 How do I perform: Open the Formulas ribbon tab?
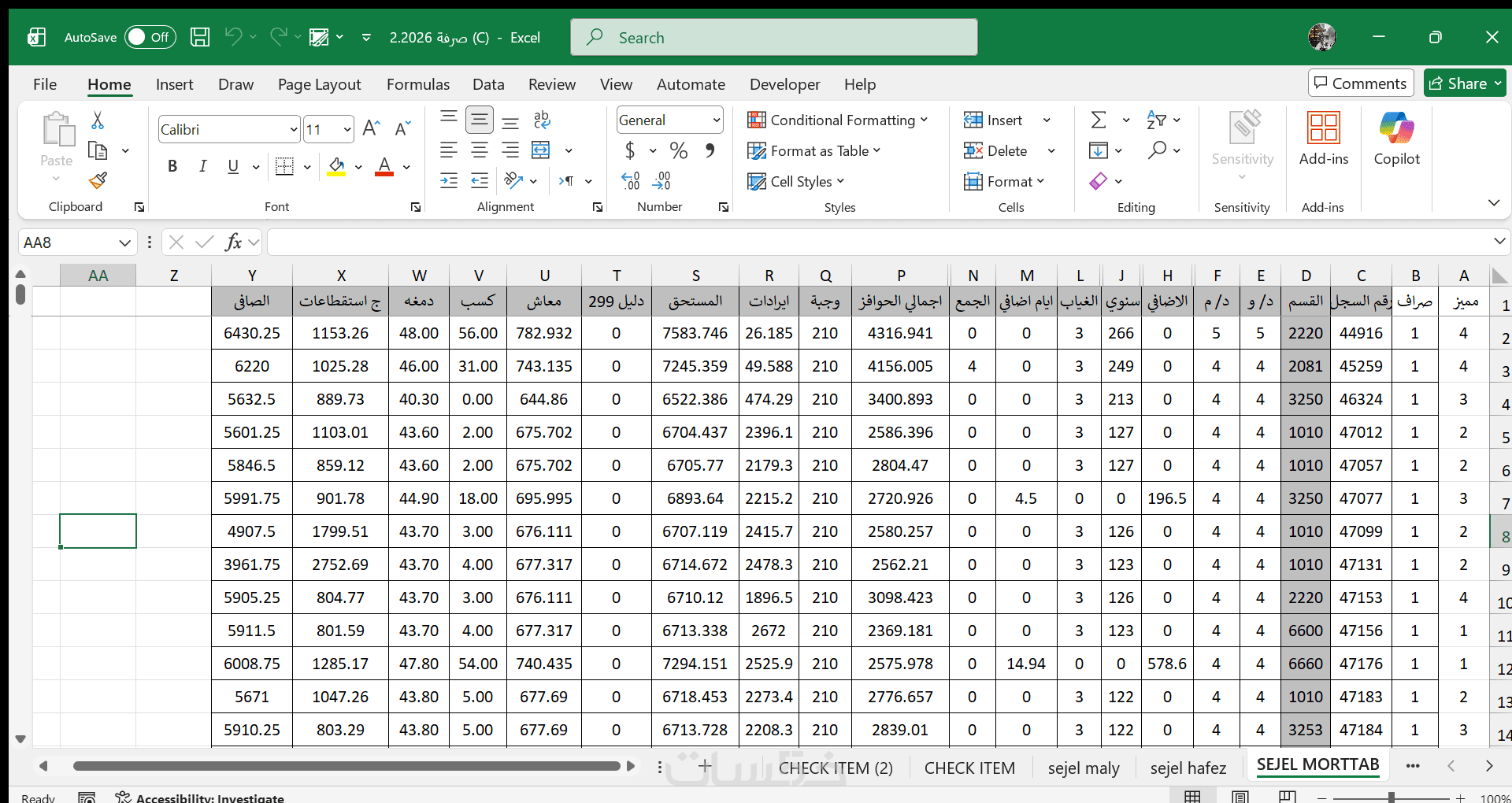417,84
